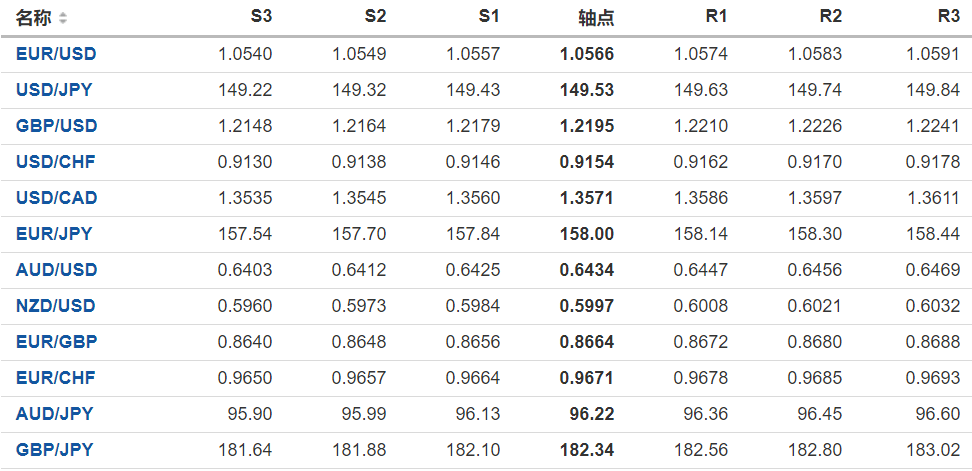Open the EUR/JPY pair link
The height and width of the screenshot is (471, 972).
(54, 234)
